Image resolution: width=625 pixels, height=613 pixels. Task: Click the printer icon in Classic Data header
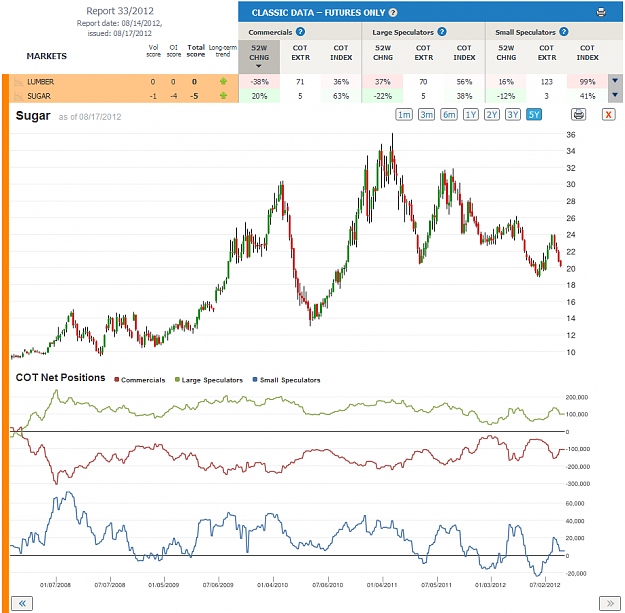[x=601, y=12]
